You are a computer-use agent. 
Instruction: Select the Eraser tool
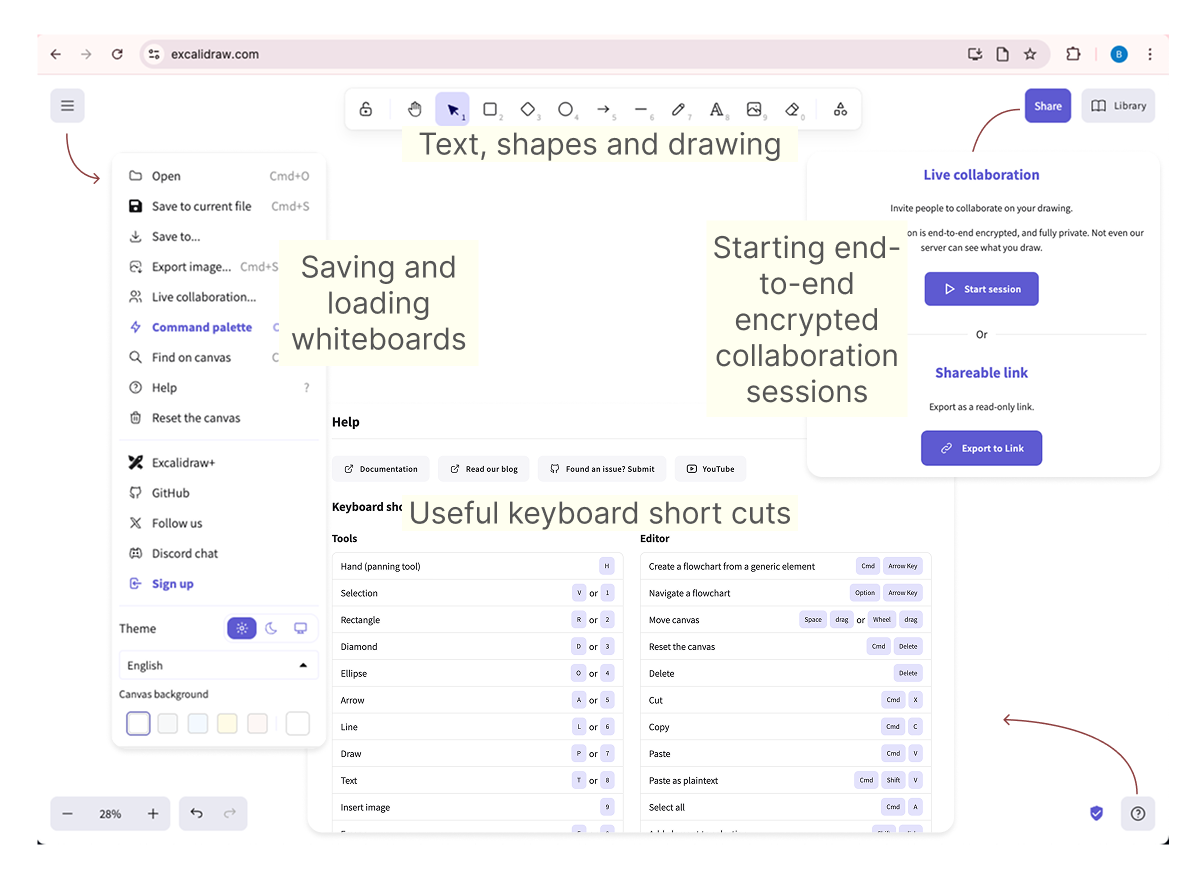[792, 109]
